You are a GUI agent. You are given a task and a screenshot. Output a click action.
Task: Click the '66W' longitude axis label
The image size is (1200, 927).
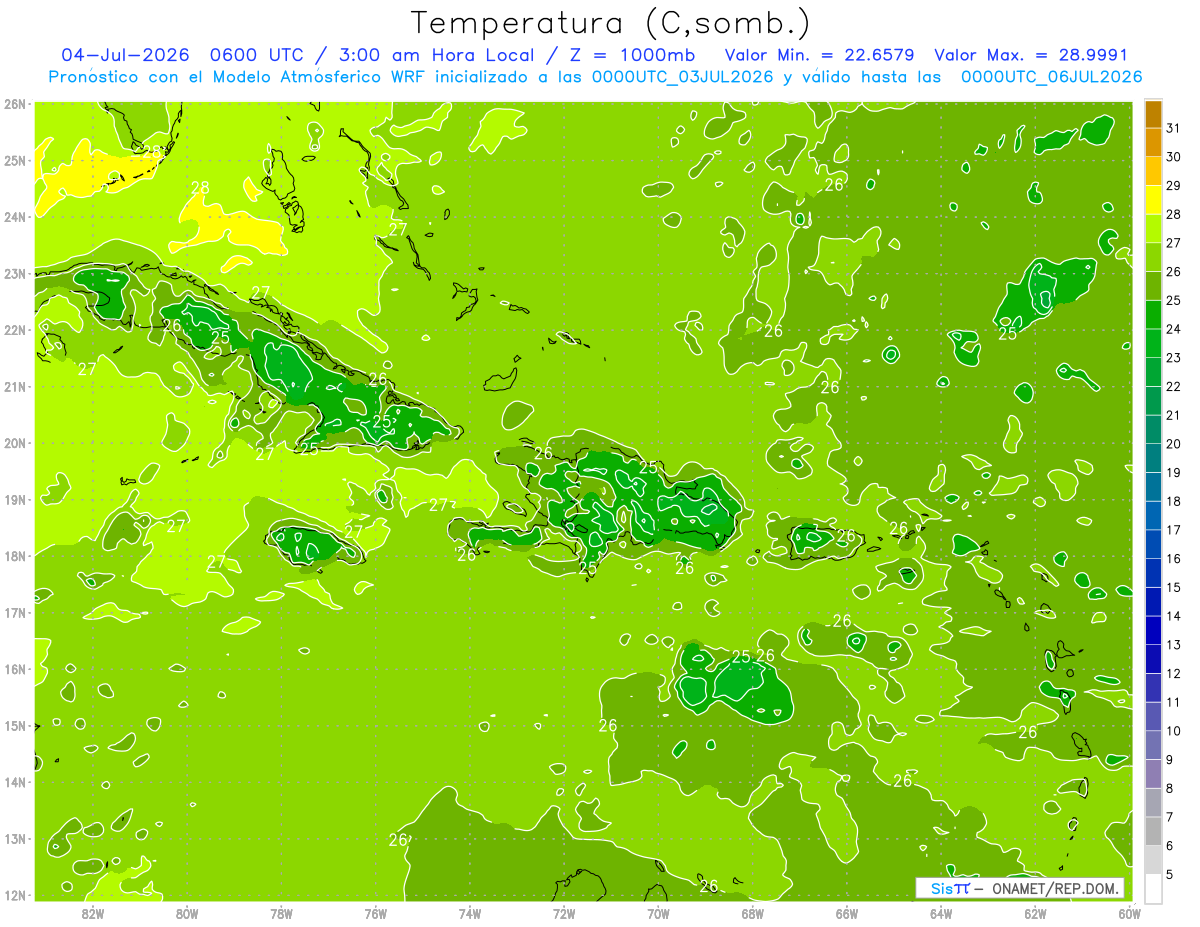pos(847,913)
